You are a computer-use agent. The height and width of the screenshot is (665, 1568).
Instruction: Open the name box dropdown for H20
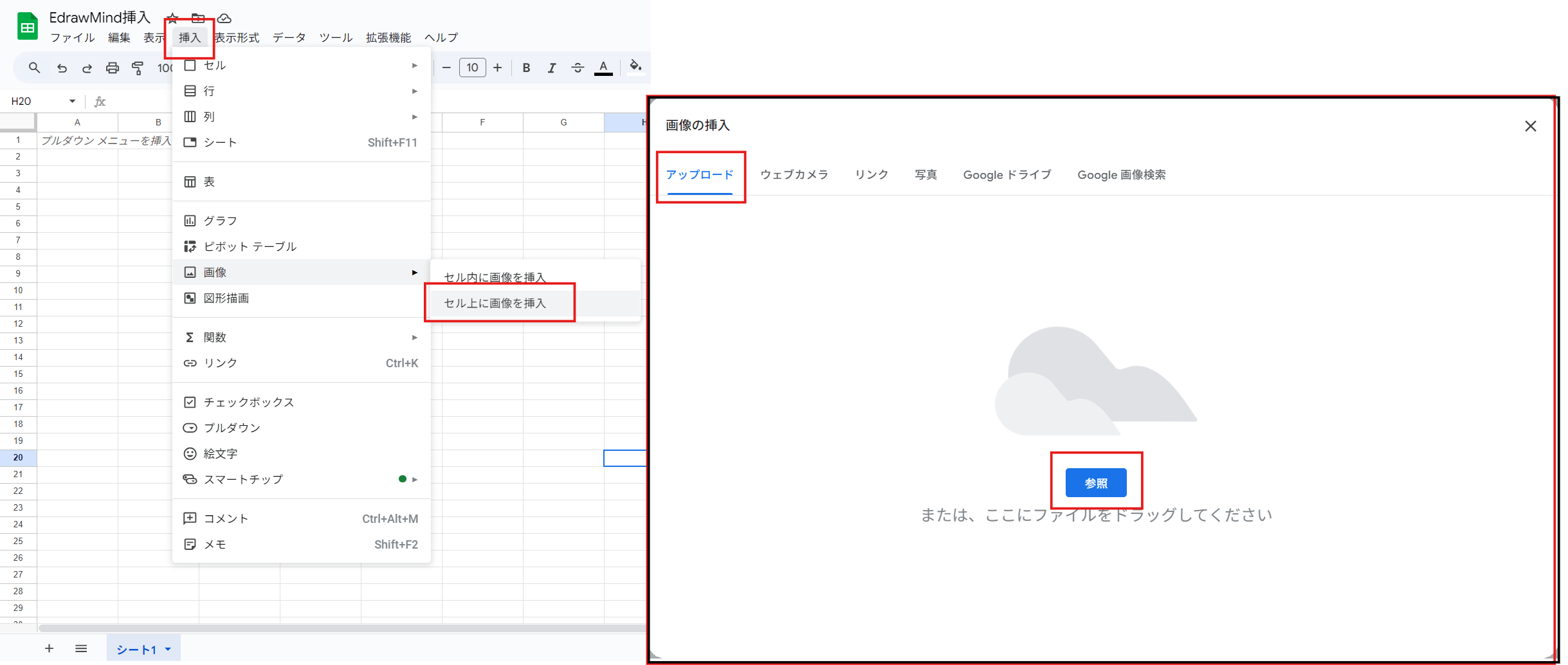click(x=72, y=101)
